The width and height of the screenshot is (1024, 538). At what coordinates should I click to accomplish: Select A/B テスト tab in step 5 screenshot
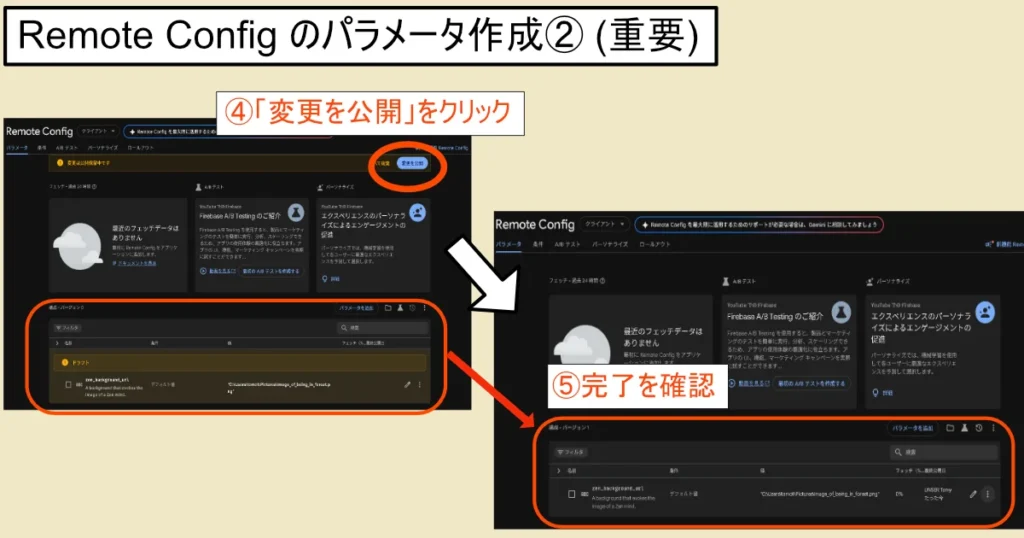point(567,244)
